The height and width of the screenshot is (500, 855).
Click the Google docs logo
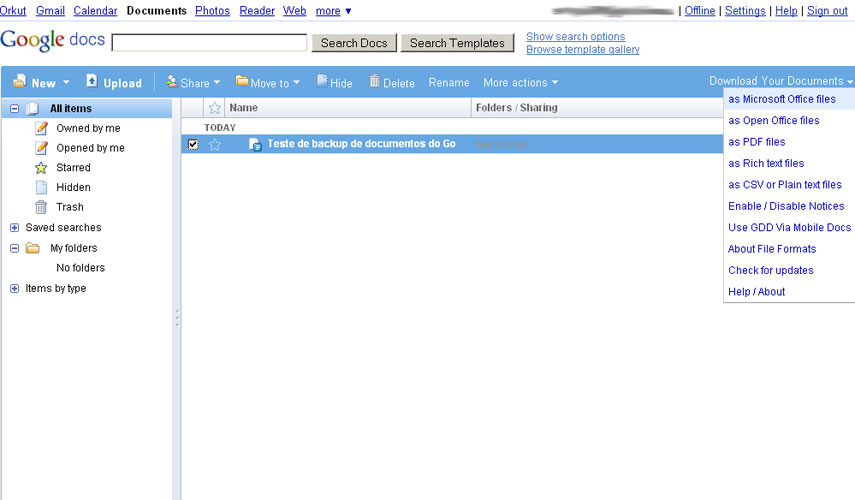(x=52, y=40)
